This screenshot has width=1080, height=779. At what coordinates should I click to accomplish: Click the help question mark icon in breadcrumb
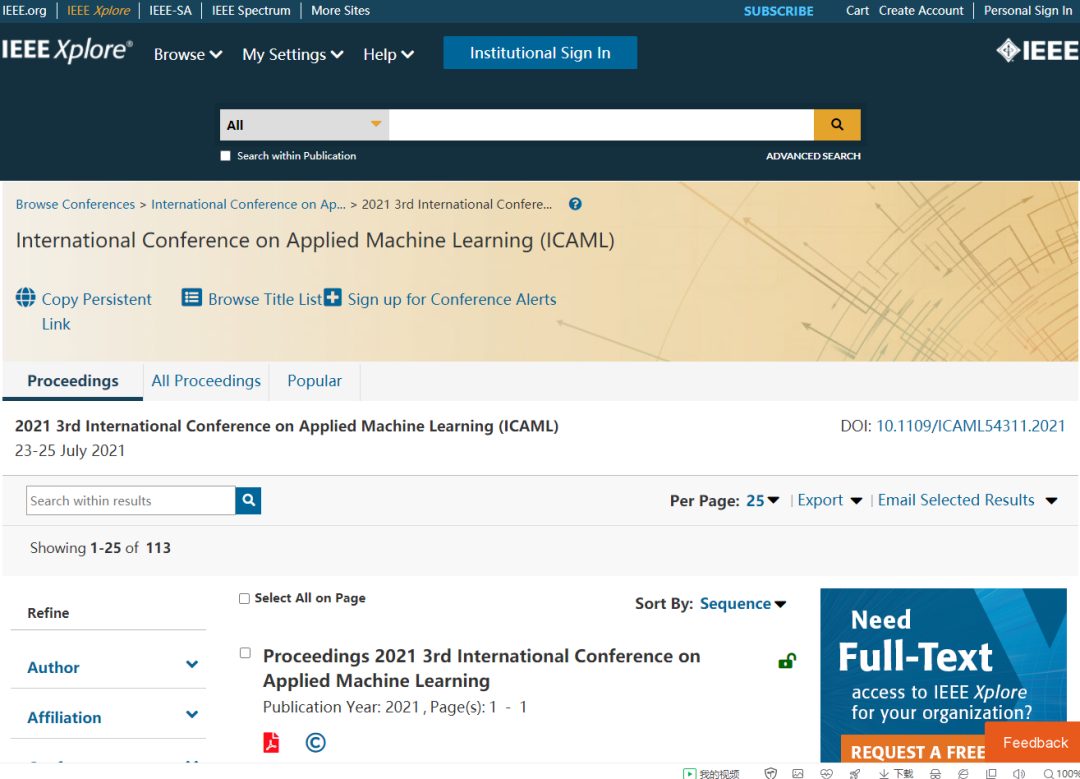[x=575, y=204]
